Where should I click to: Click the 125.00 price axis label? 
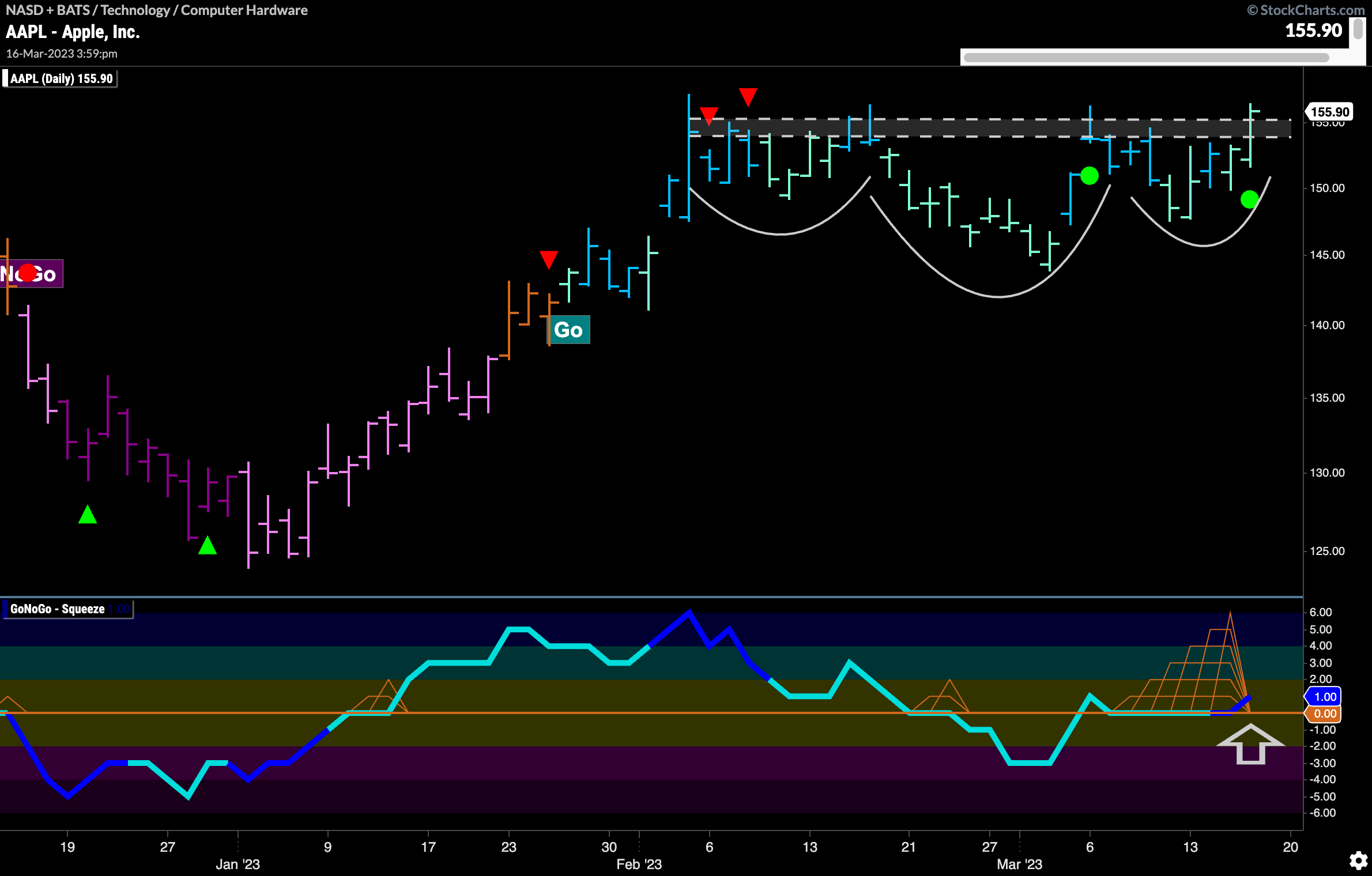[1327, 552]
